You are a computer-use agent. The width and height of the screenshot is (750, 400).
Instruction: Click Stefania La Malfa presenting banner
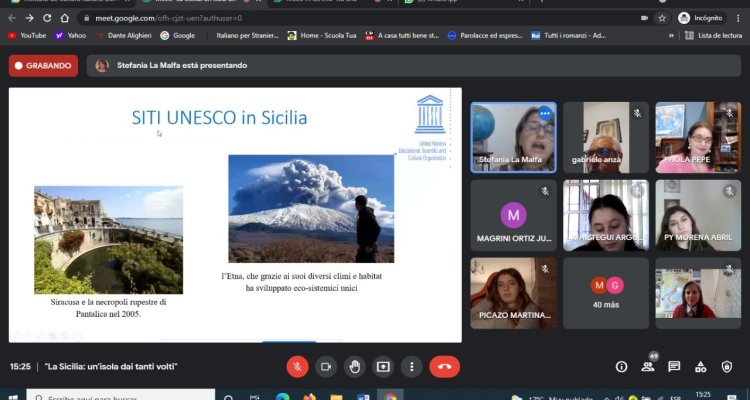(414, 66)
